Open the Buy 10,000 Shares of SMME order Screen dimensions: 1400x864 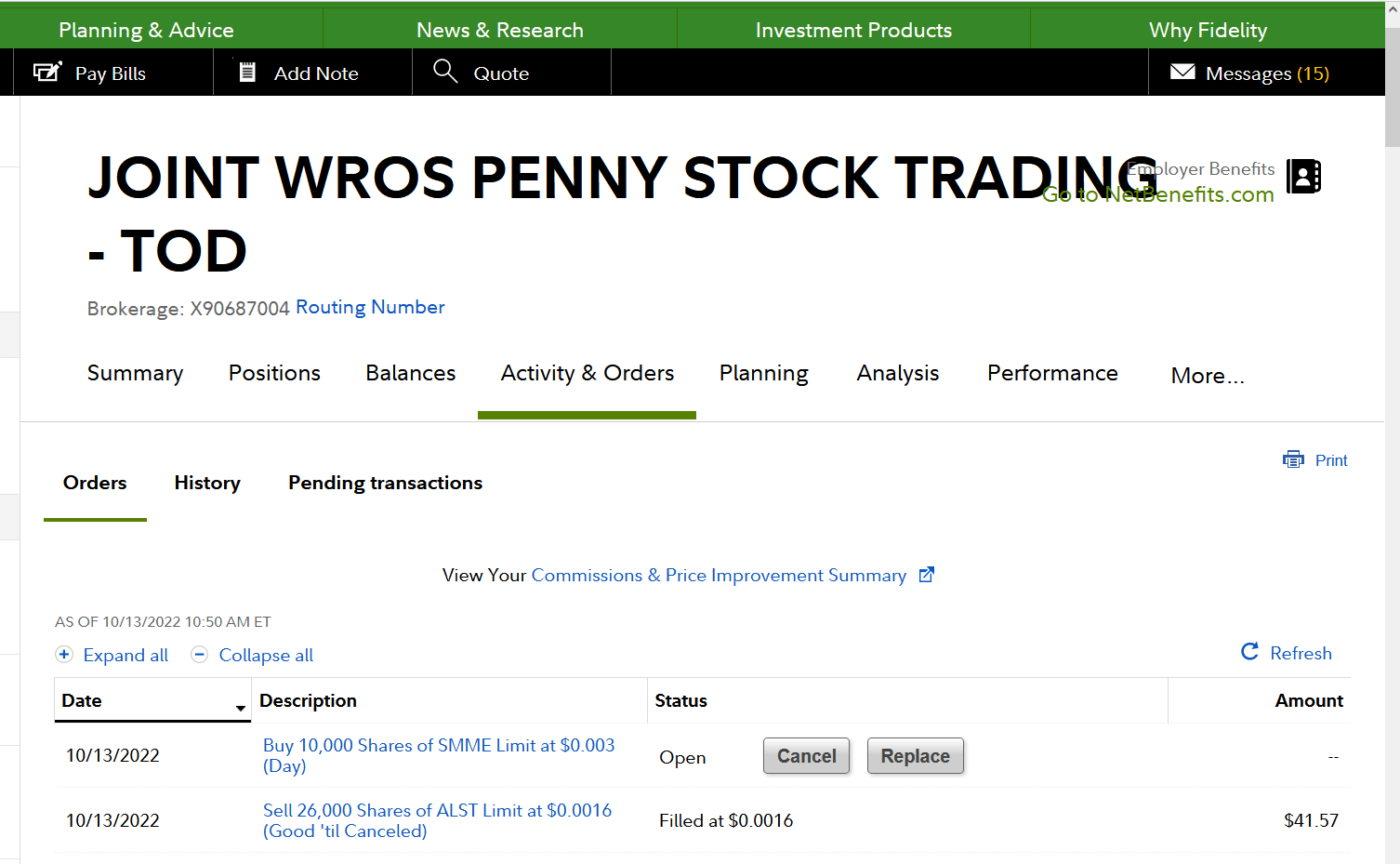point(439,755)
